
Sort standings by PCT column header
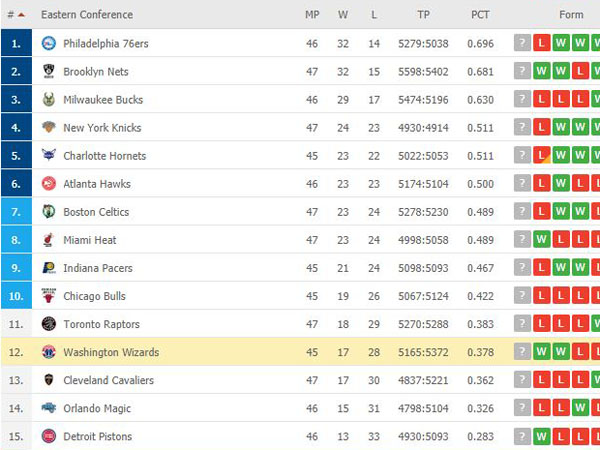pos(480,15)
